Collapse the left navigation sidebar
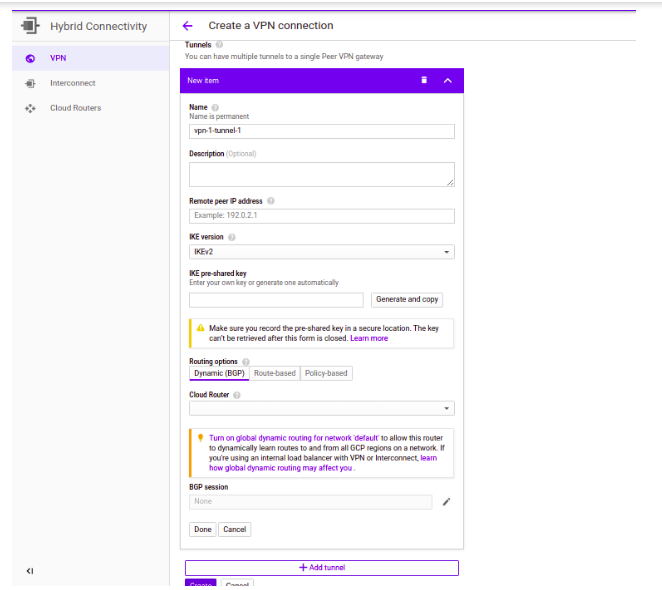 [x=30, y=571]
